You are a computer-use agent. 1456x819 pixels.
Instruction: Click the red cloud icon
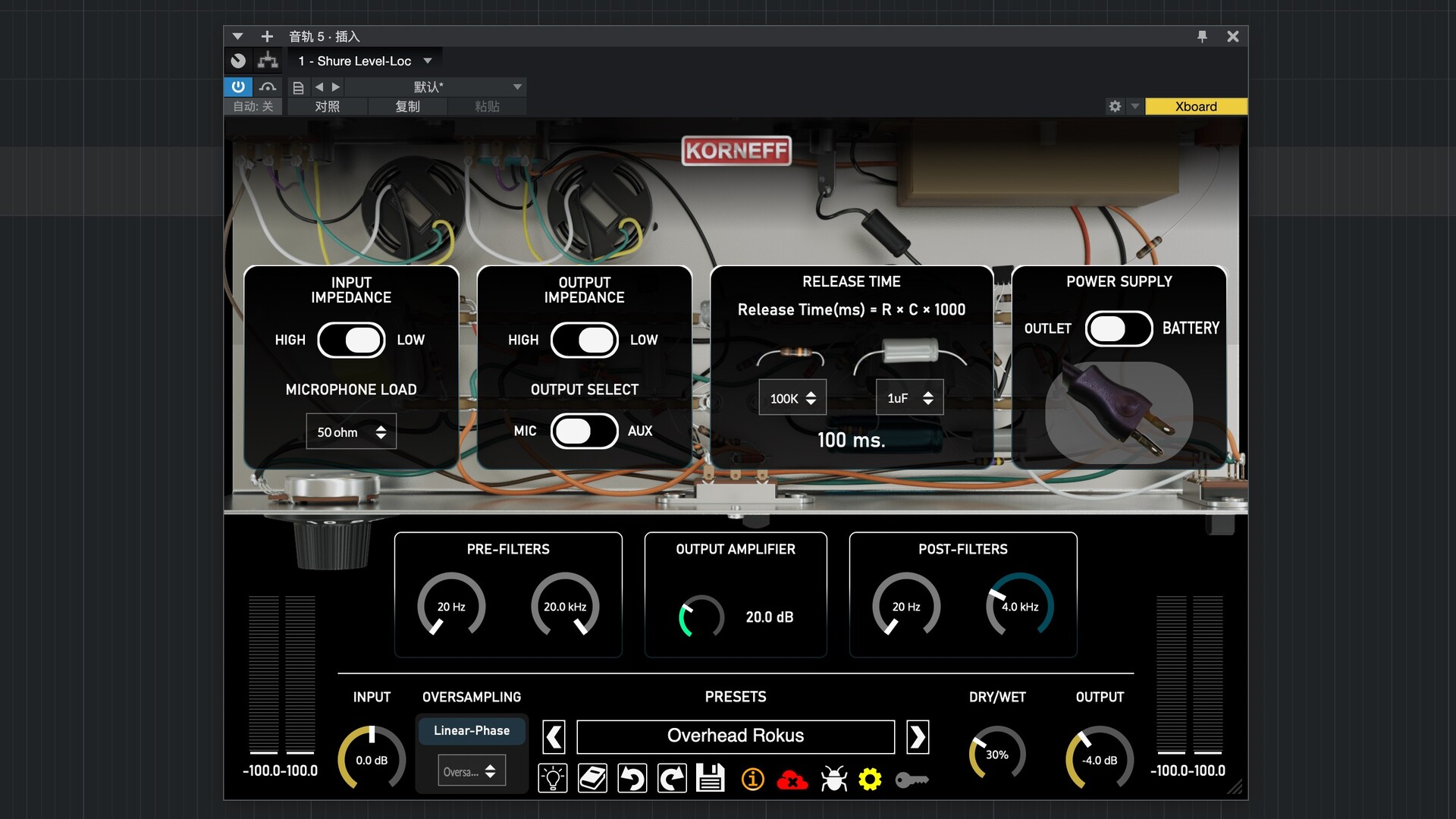point(792,780)
